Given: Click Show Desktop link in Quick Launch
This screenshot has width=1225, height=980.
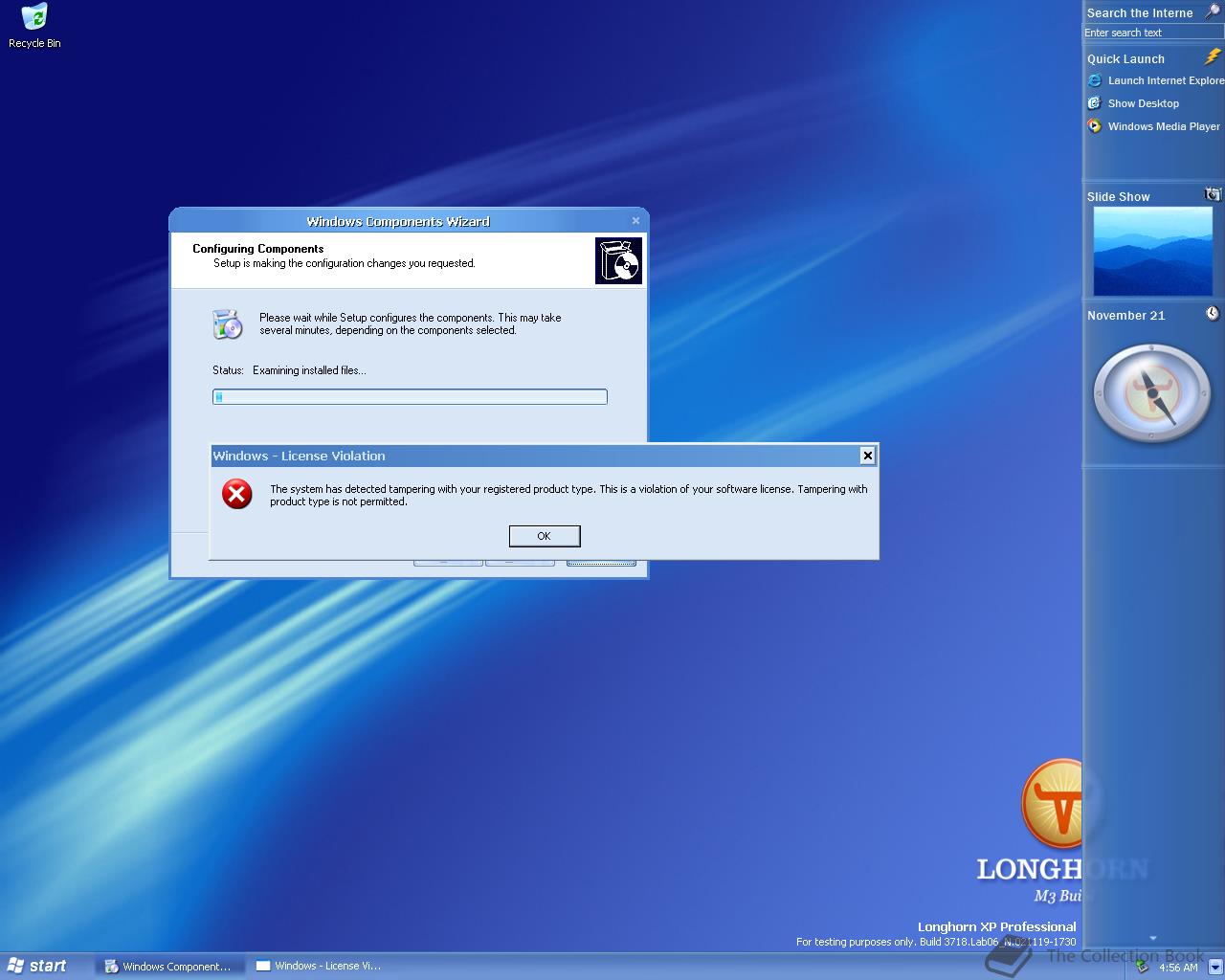Looking at the screenshot, I should [x=1144, y=103].
